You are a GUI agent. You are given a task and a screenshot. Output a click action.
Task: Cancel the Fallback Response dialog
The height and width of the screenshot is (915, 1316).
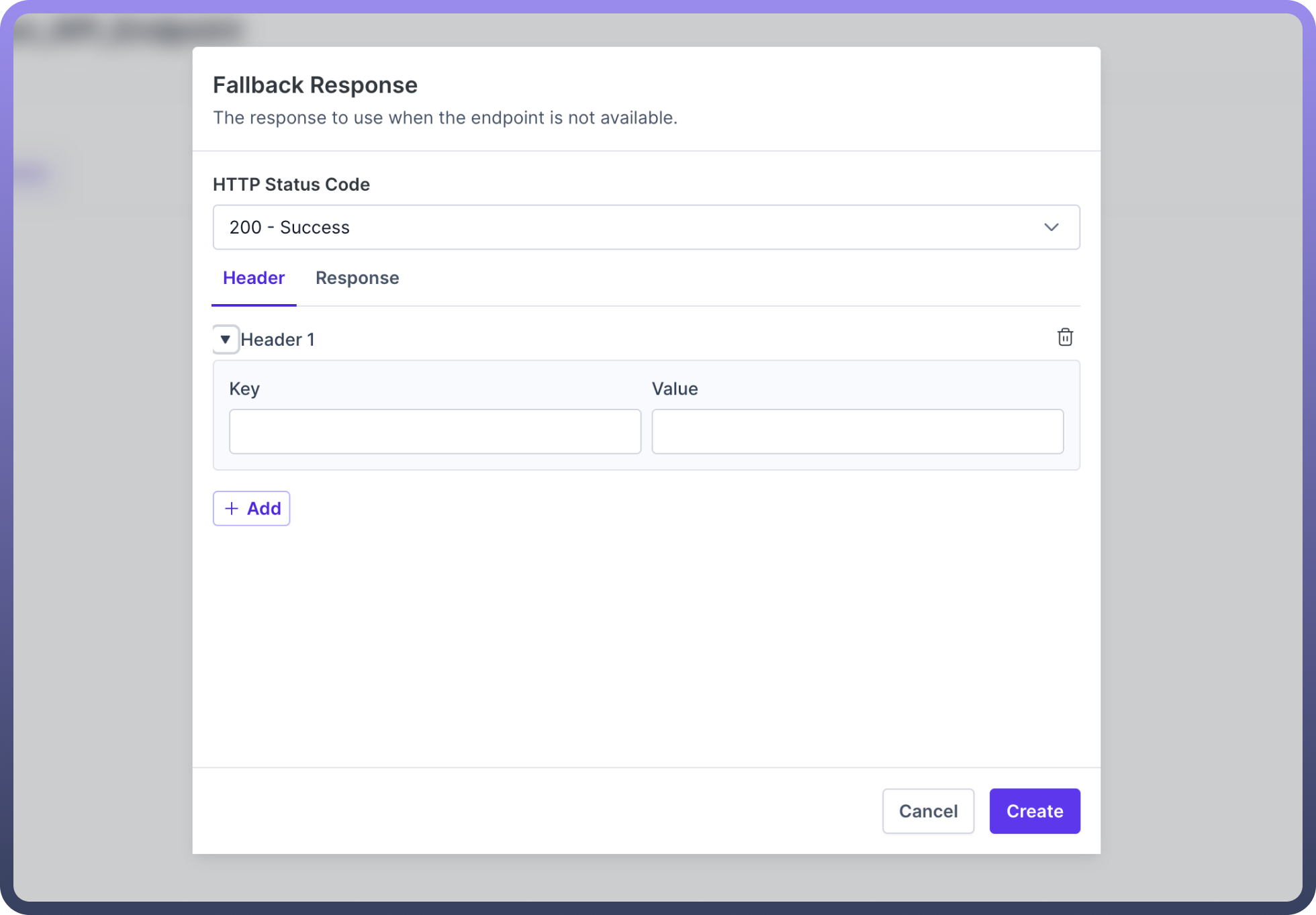tap(928, 811)
